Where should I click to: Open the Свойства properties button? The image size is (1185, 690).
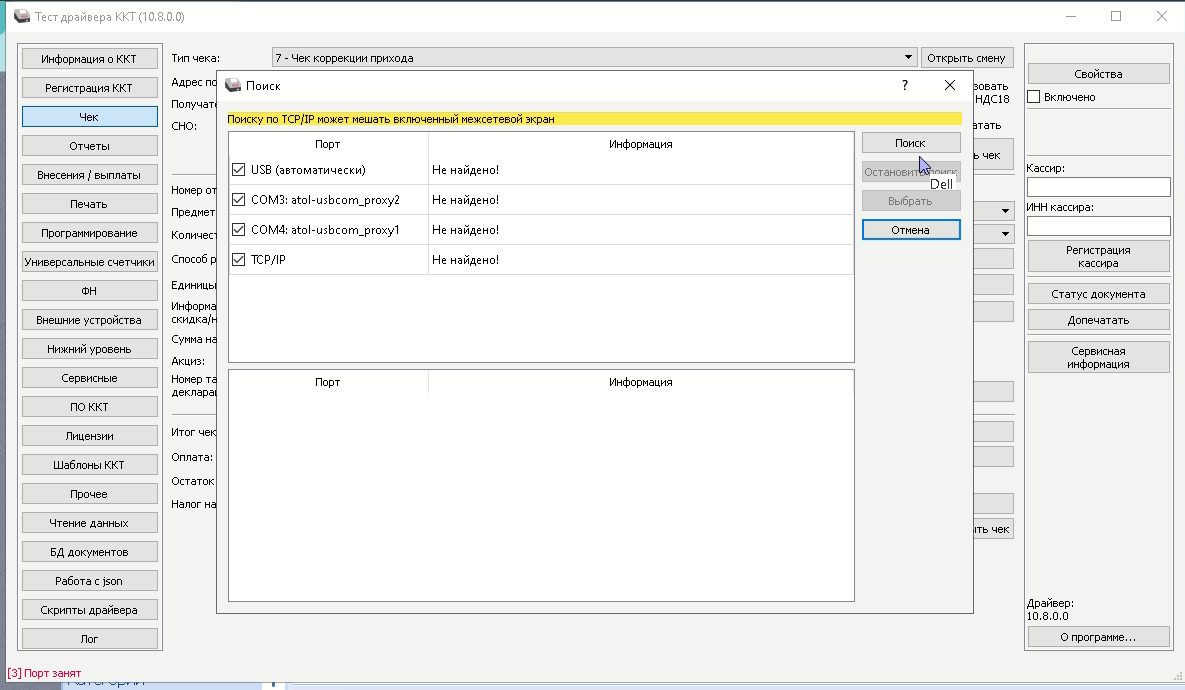coord(1098,74)
